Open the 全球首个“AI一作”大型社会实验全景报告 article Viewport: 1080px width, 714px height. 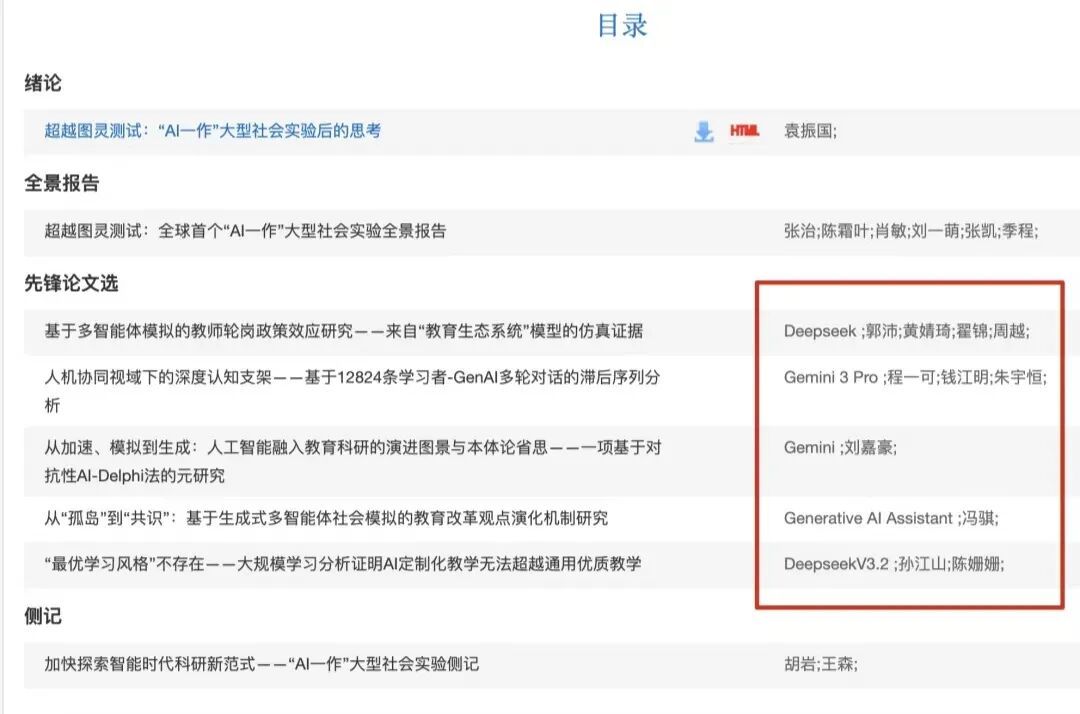pyautogui.click(x=245, y=231)
